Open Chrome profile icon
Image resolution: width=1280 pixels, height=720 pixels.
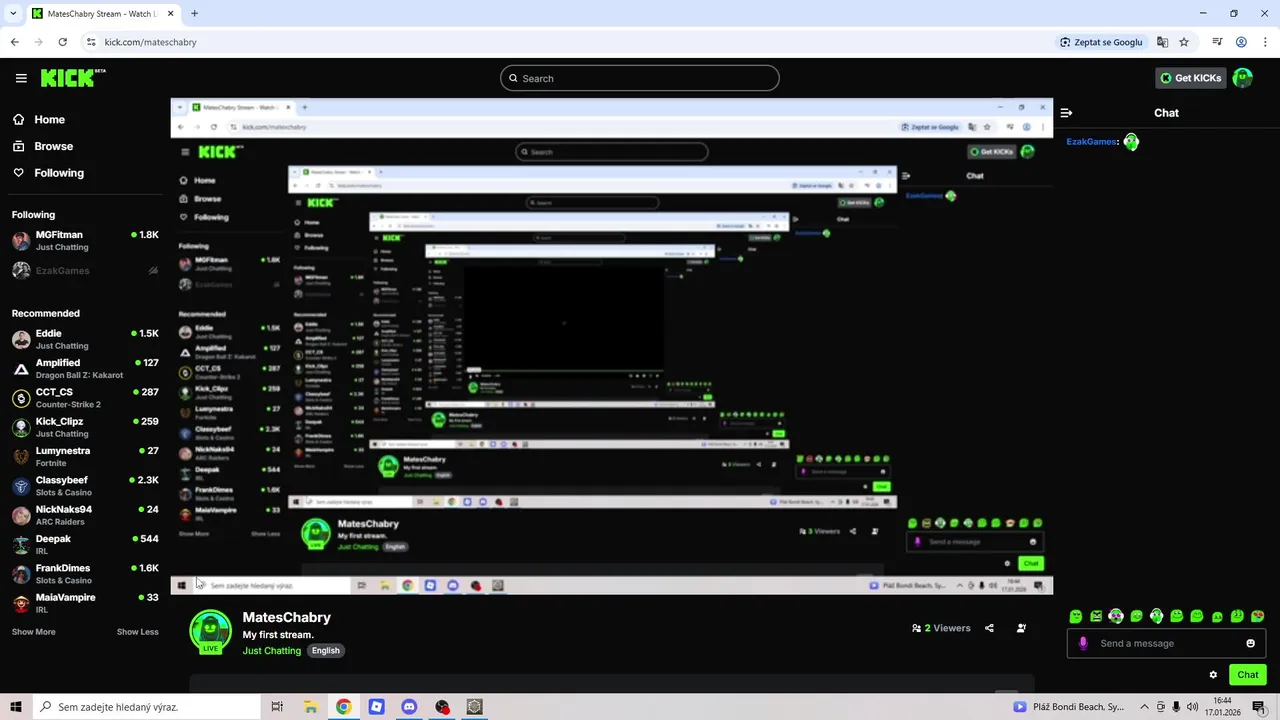coord(1241,42)
